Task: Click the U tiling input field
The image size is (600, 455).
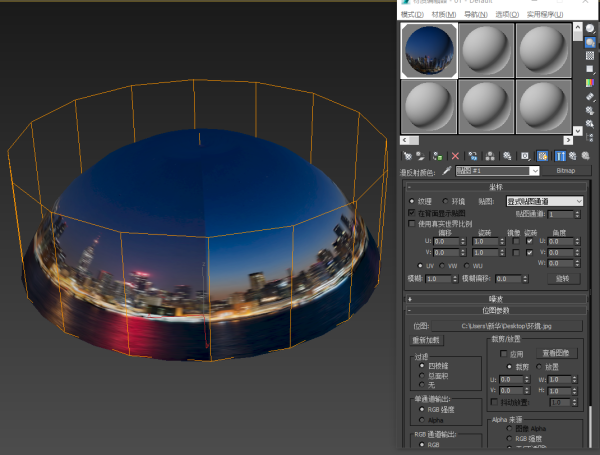Action: tap(485, 241)
